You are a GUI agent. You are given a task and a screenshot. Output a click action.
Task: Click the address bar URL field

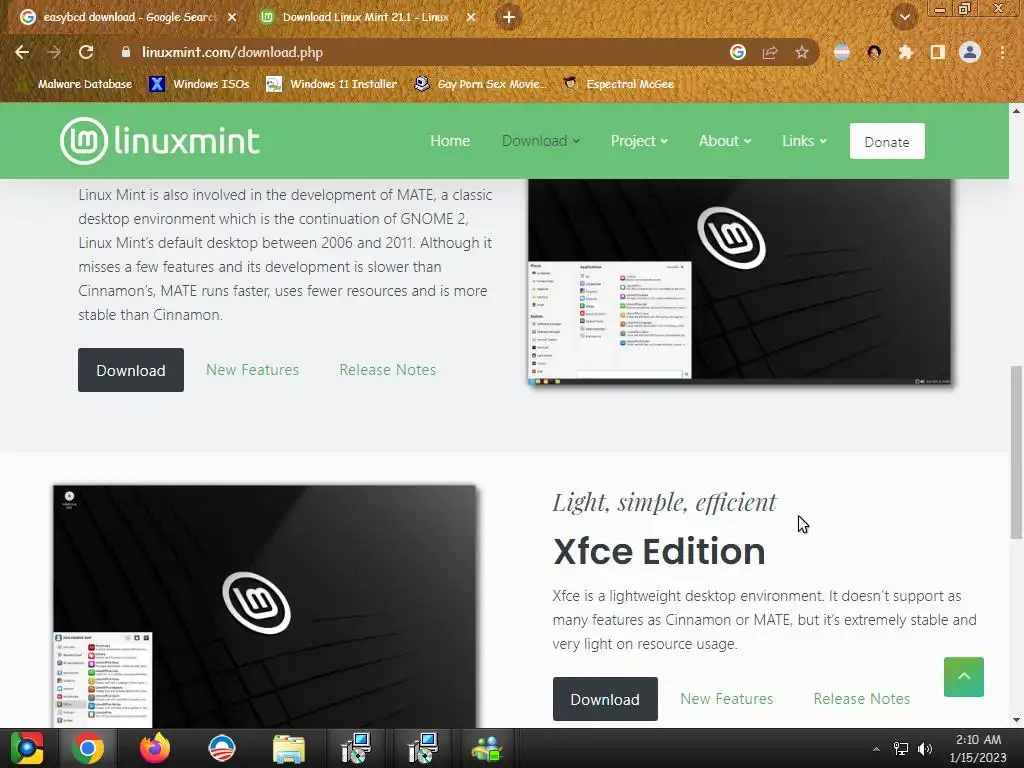pyautogui.click(x=418, y=52)
